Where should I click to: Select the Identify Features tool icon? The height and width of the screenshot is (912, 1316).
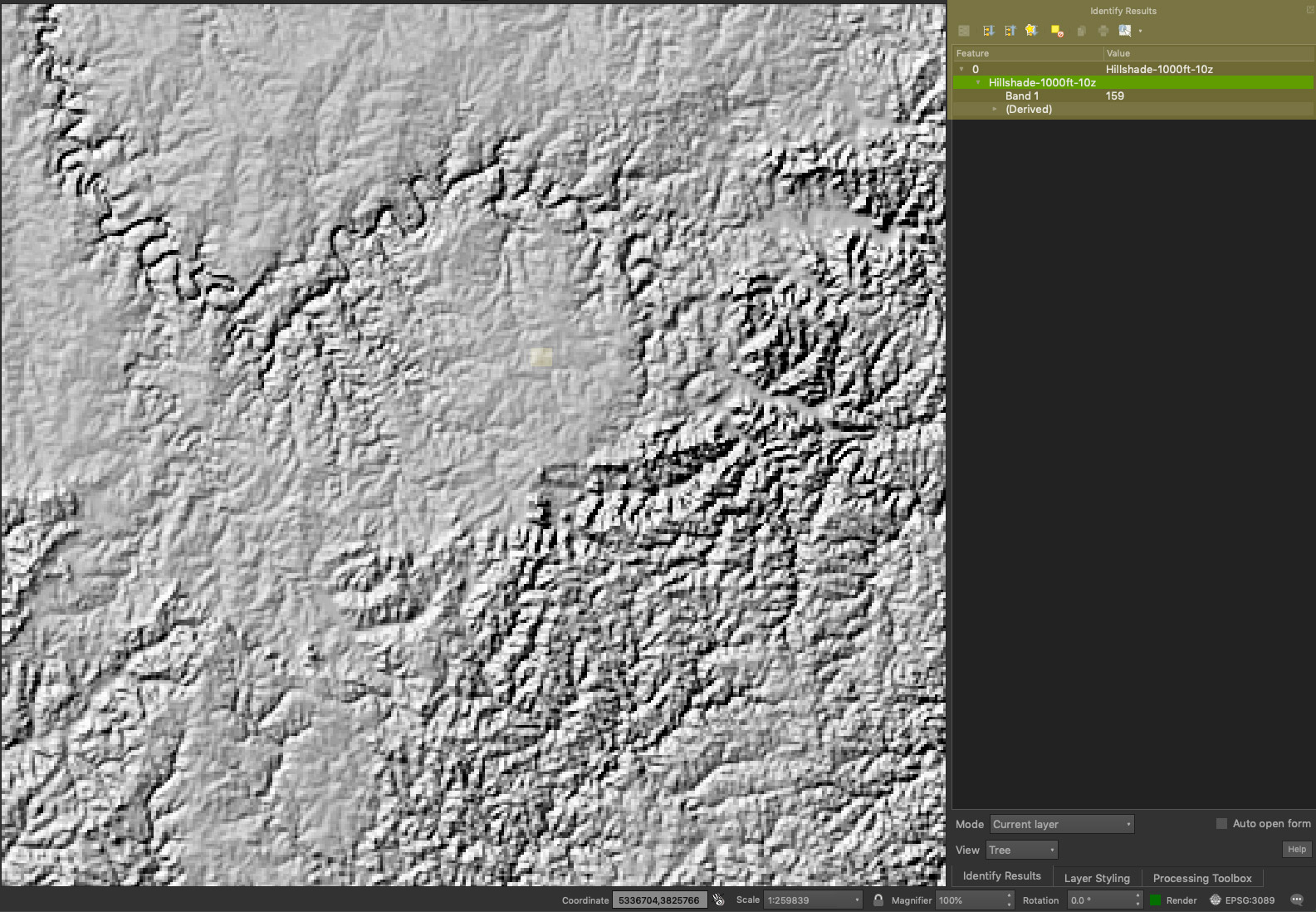click(x=1124, y=31)
